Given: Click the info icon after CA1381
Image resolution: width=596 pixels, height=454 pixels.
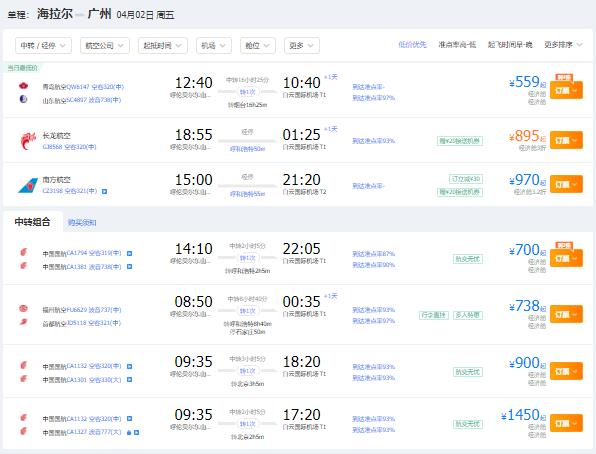Looking at the screenshot, I should [130, 267].
